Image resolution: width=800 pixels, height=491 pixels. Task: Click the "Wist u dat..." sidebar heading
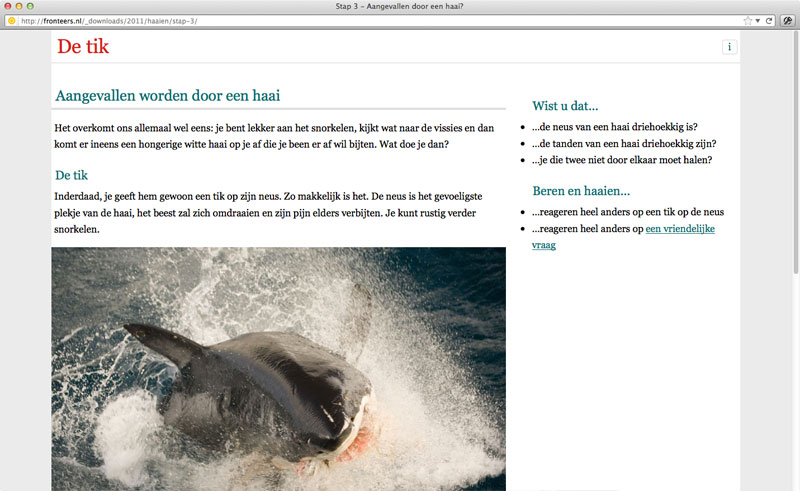[x=572, y=106]
